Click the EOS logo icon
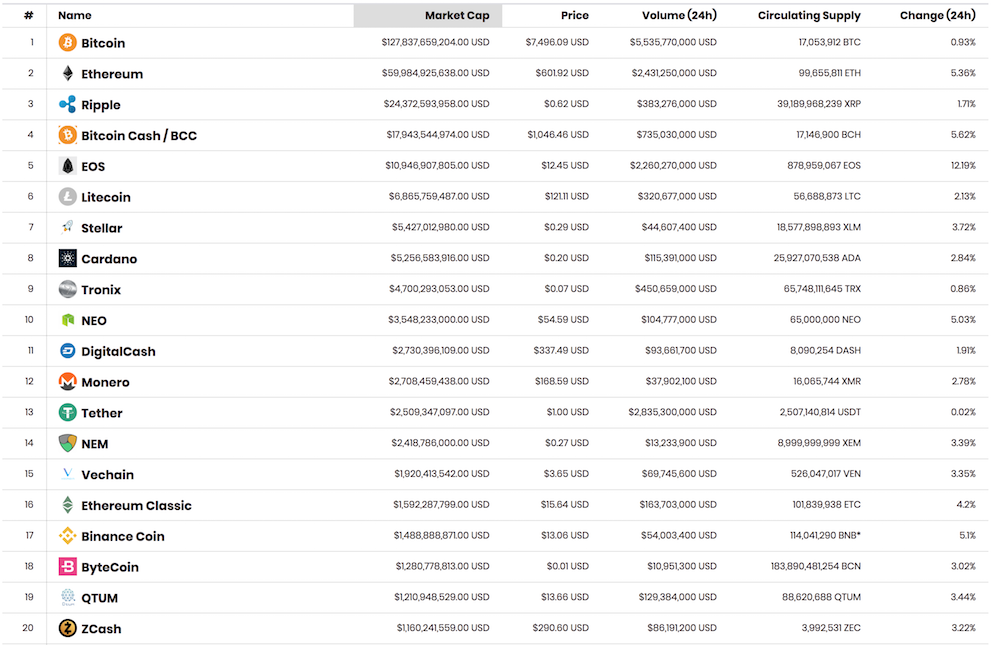Viewport: 1000px width, 645px height. pyautogui.click(x=68, y=166)
